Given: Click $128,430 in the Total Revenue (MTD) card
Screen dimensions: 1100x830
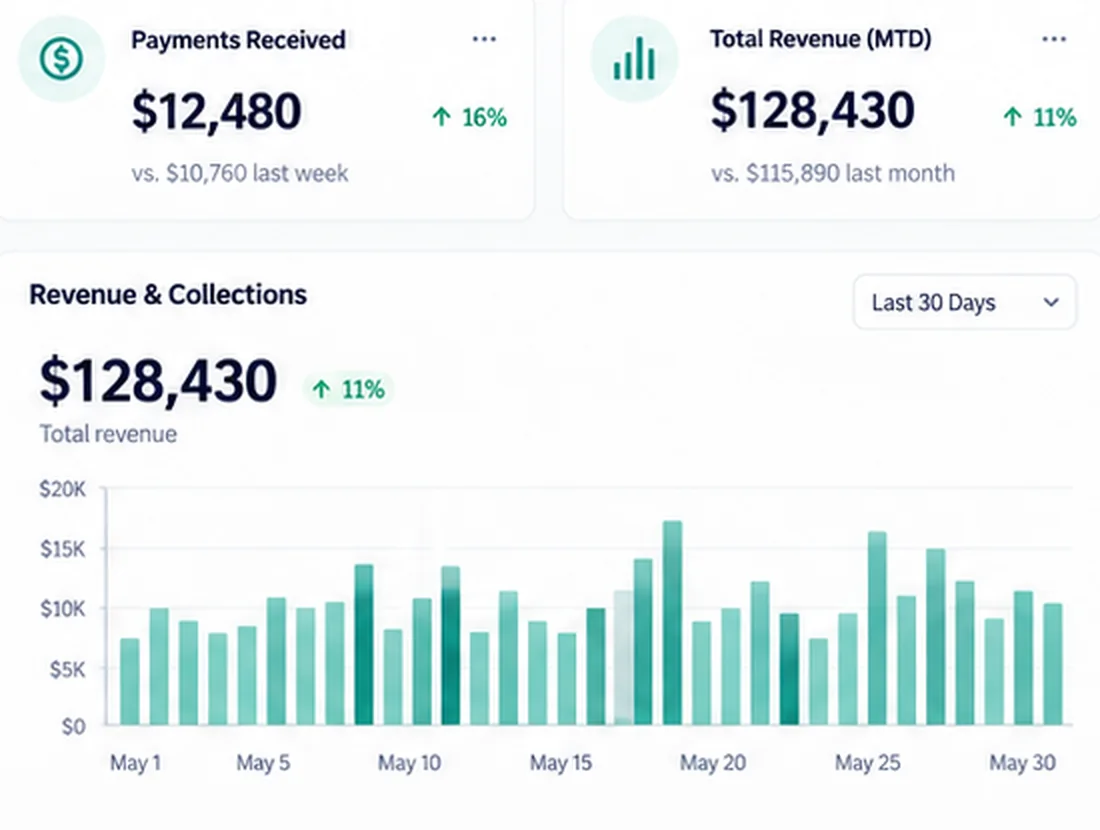Looking at the screenshot, I should (812, 110).
